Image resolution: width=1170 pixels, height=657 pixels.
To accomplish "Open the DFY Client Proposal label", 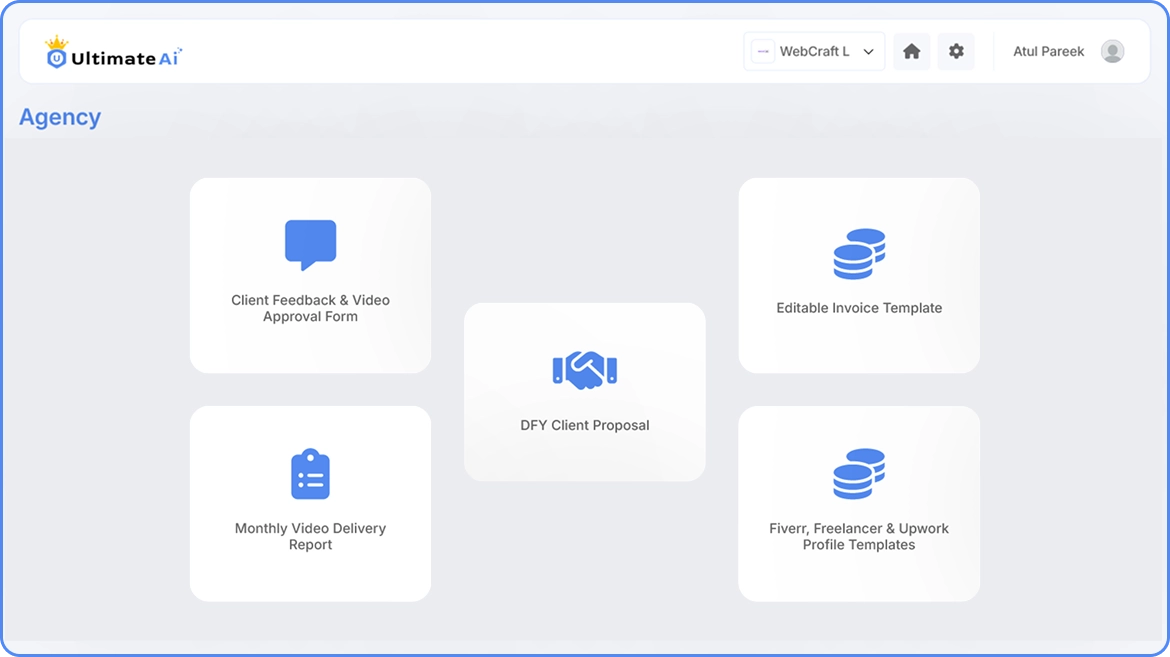I will click(x=585, y=425).
